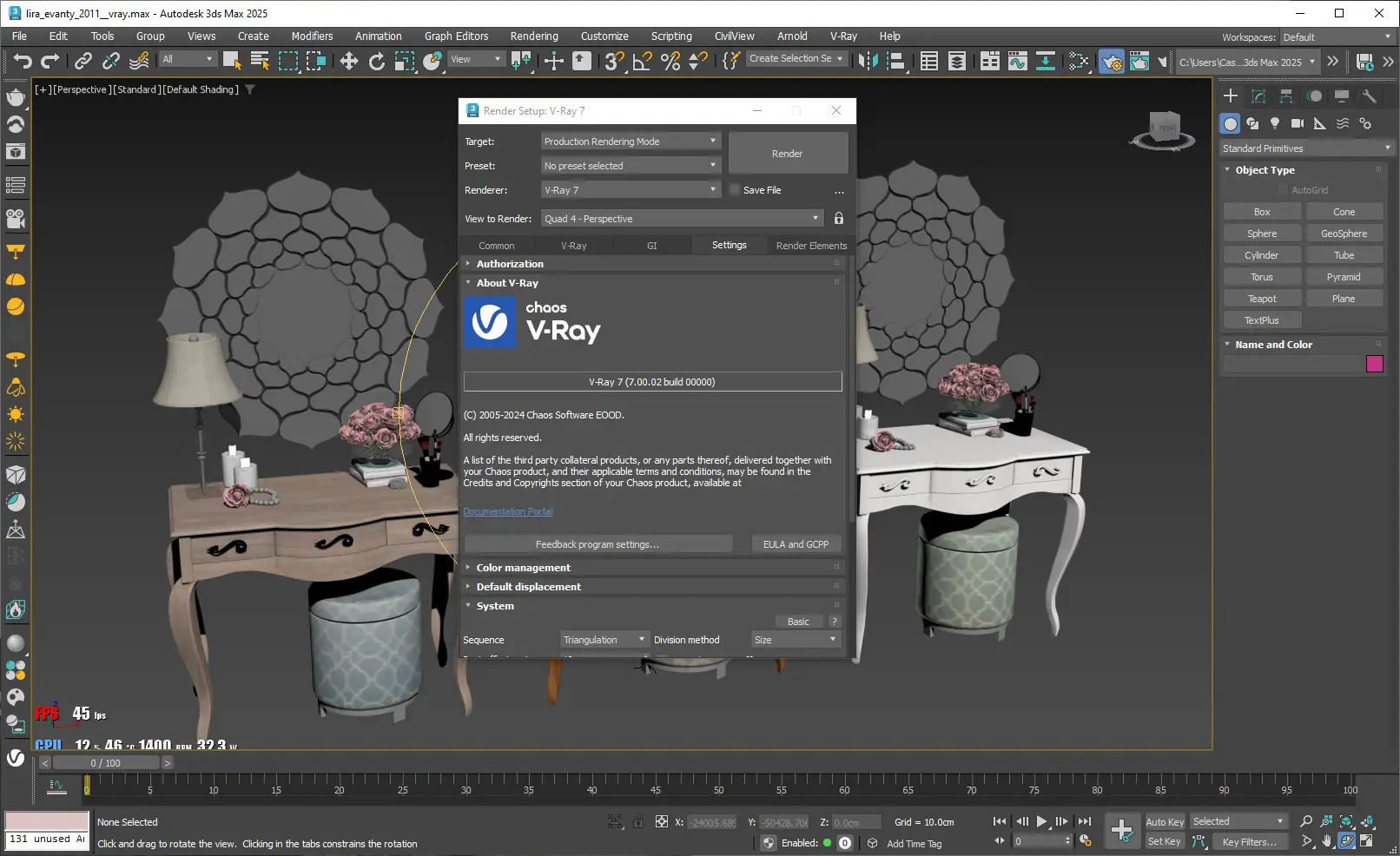Click the magenta object color swatch
1400x856 pixels.
(1374, 364)
